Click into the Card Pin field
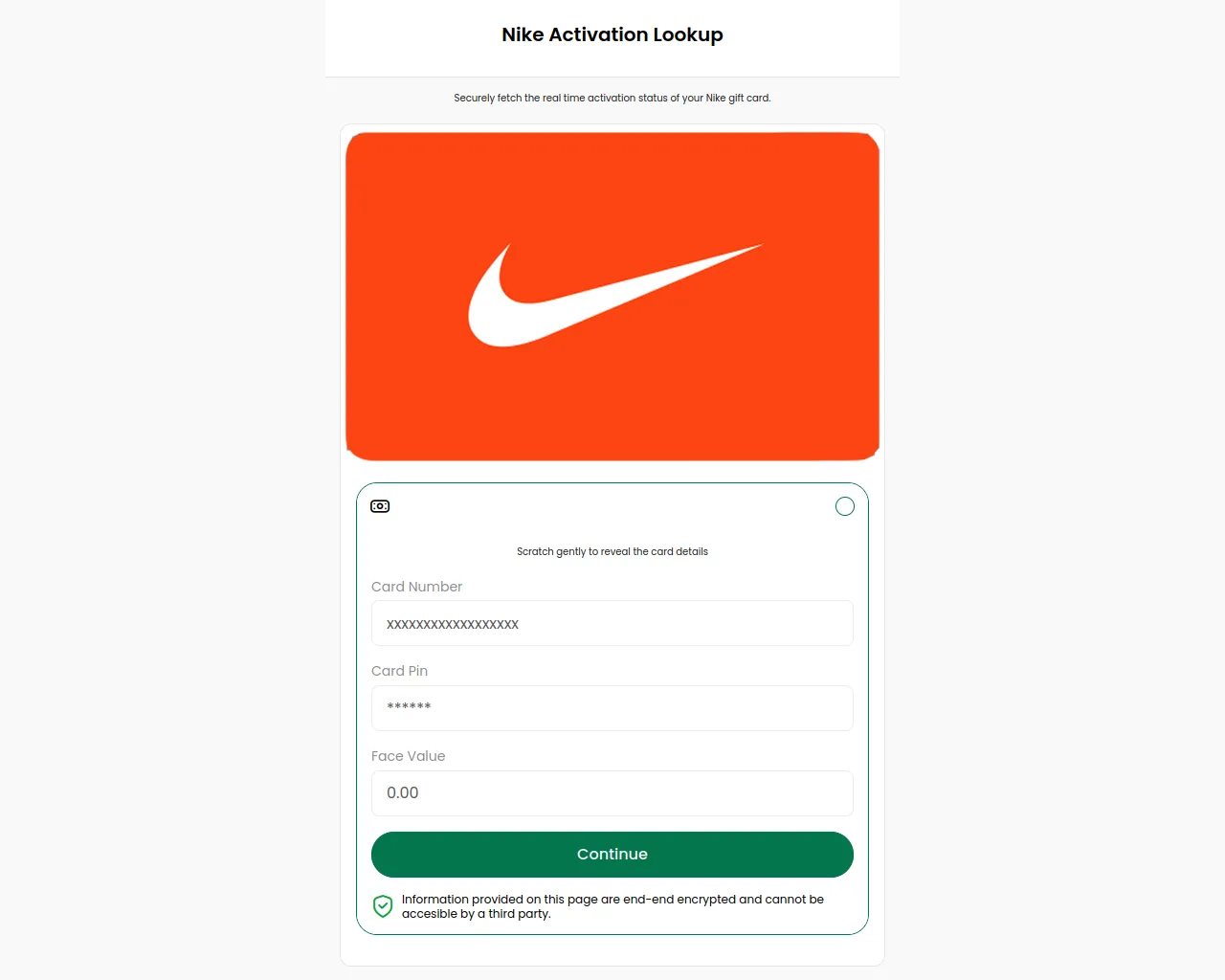Screen dimensions: 1225x980 612,708
